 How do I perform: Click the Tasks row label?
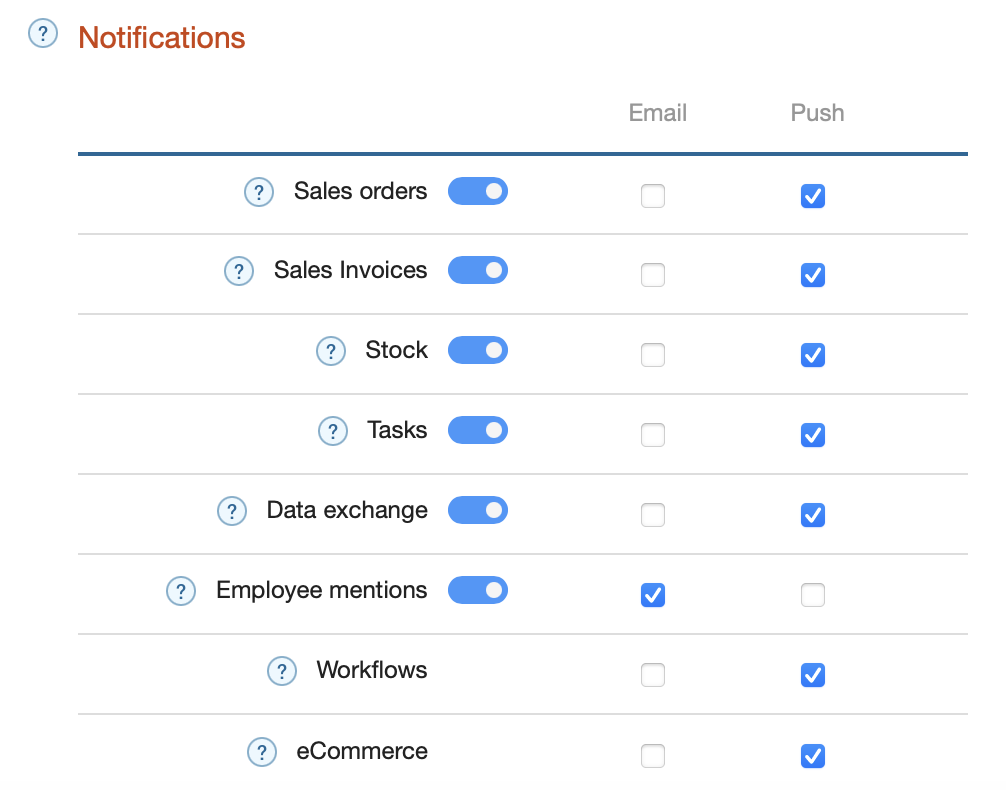(x=397, y=430)
